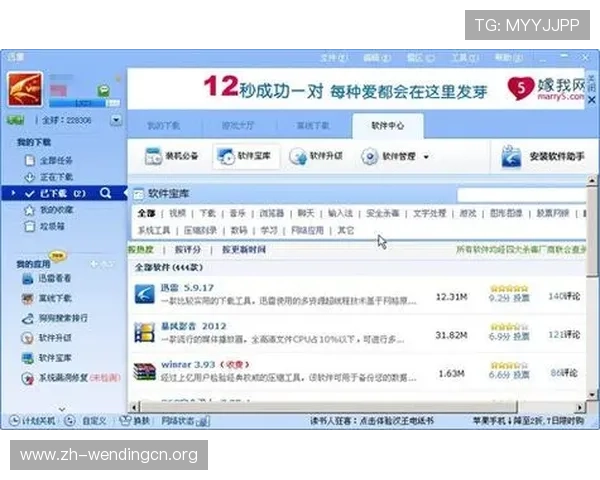The image size is (600, 480).
Task: Filter by 视频 category
Action: 177,213
